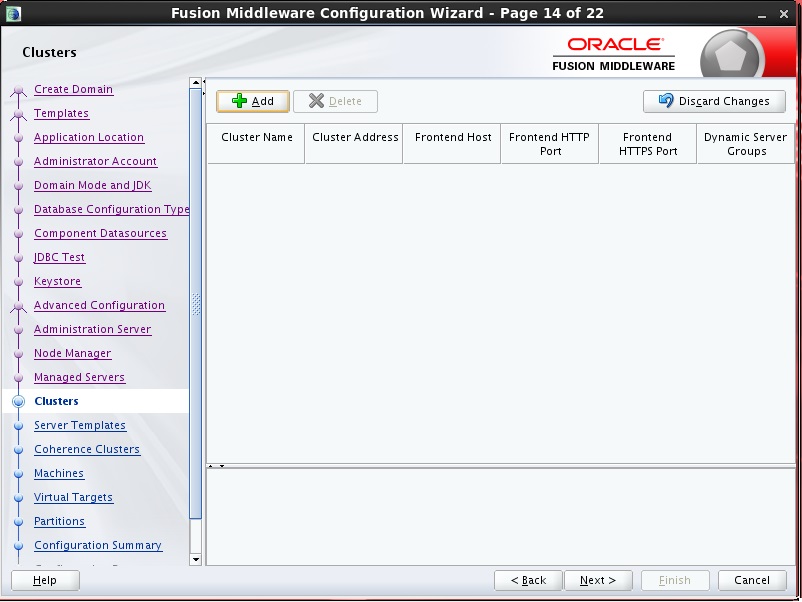Open Component Datasources step

pos(100,233)
